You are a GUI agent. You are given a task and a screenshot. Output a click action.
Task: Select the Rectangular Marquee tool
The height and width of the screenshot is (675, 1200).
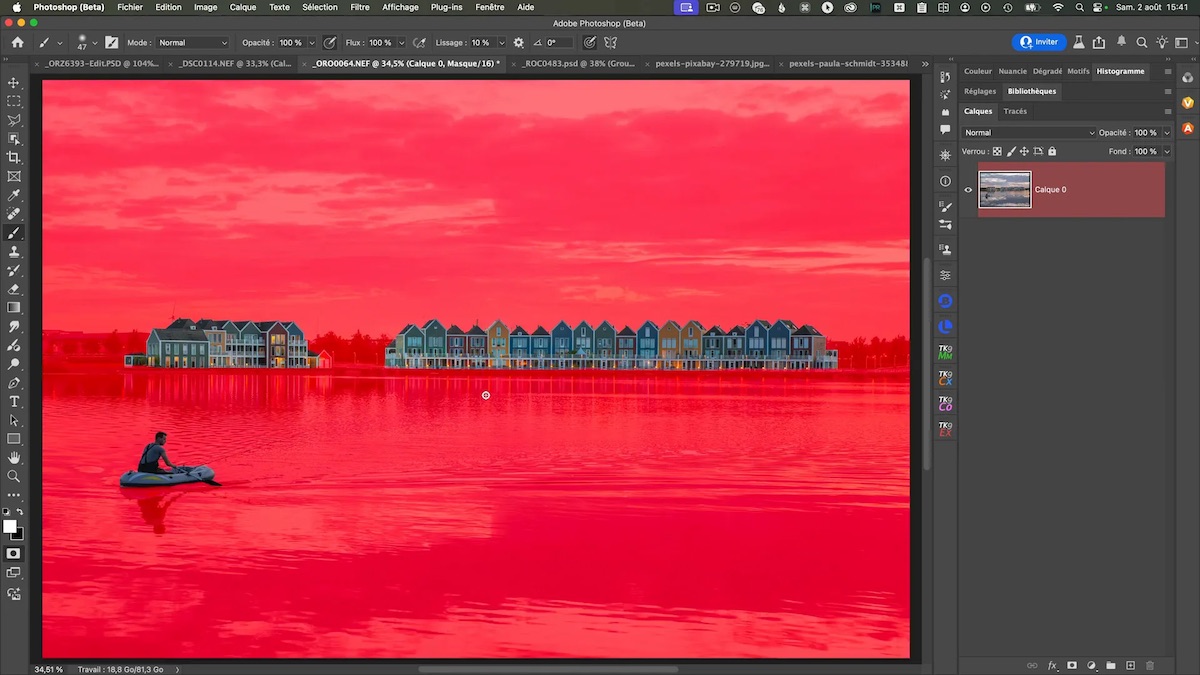coord(14,101)
